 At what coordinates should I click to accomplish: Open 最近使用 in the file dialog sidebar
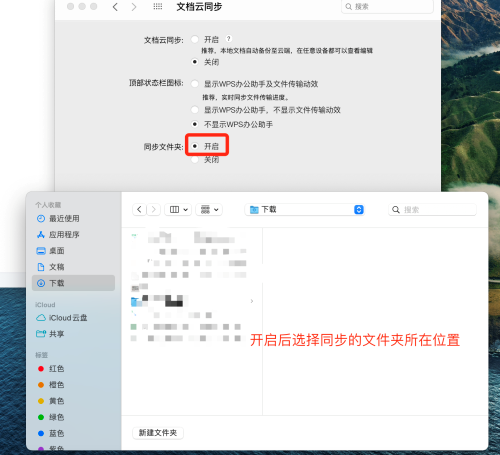(73, 219)
